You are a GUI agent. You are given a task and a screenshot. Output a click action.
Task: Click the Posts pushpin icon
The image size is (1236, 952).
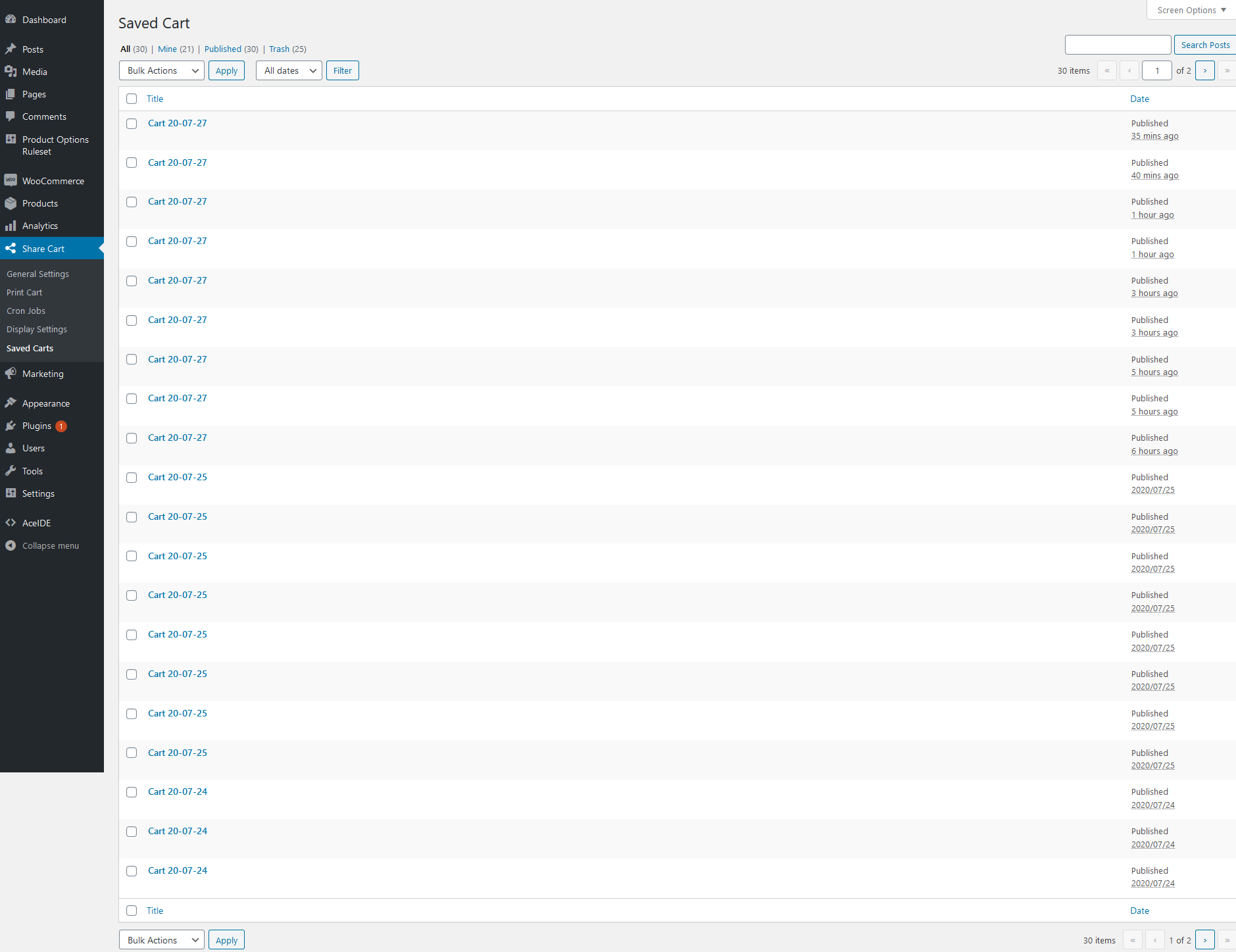11,49
